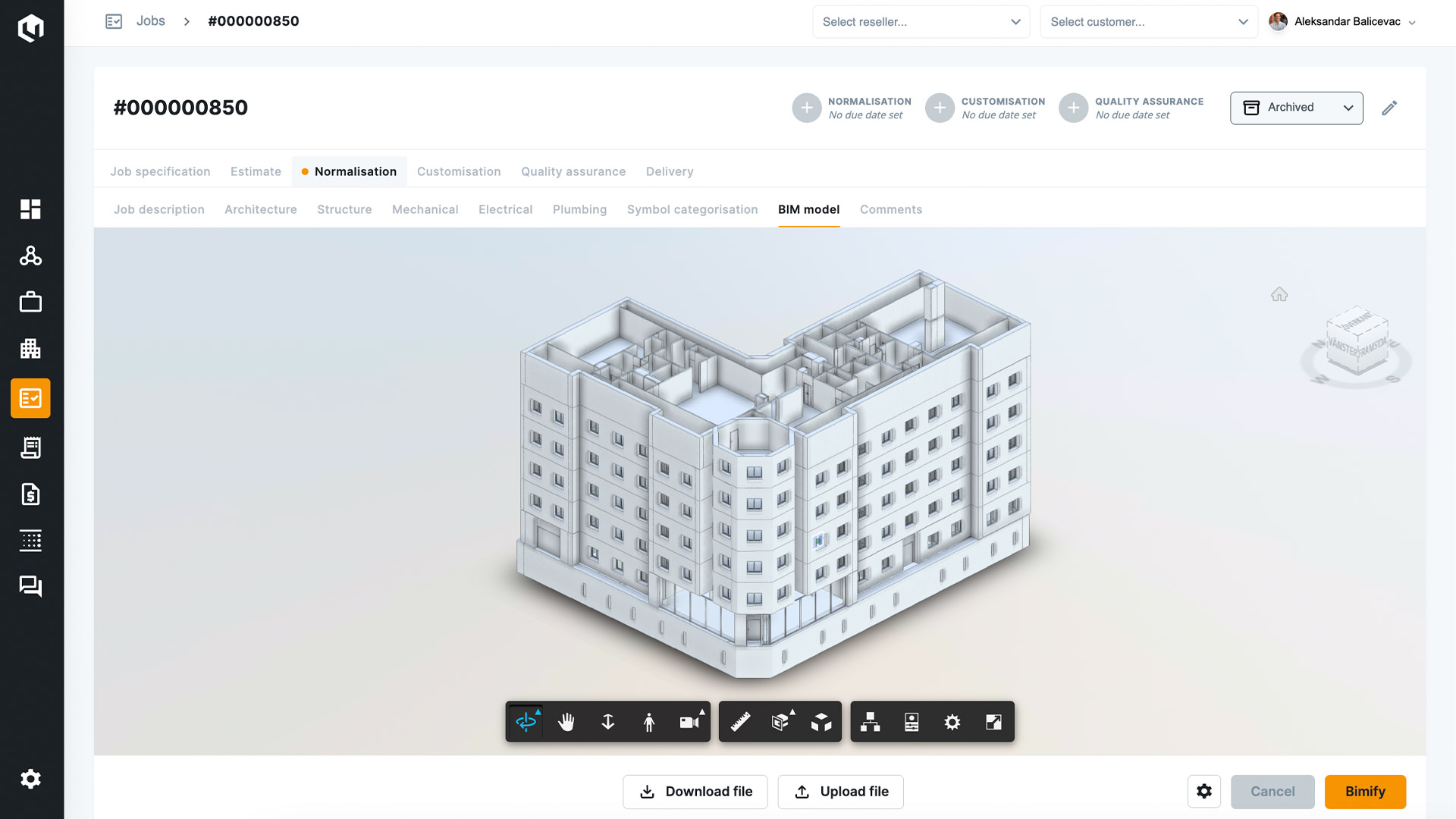Screen dimensions: 1456x819
Task: Click the Home view icon
Action: click(x=1279, y=294)
